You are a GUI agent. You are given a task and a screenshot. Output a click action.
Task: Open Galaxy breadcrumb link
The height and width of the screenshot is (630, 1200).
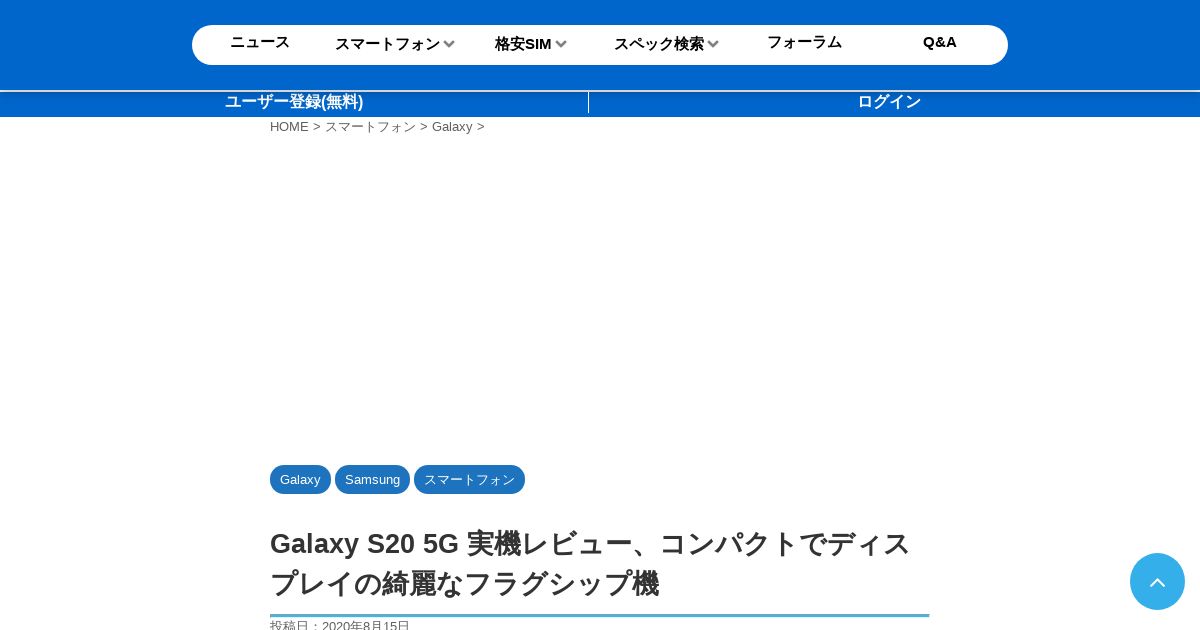(x=452, y=127)
